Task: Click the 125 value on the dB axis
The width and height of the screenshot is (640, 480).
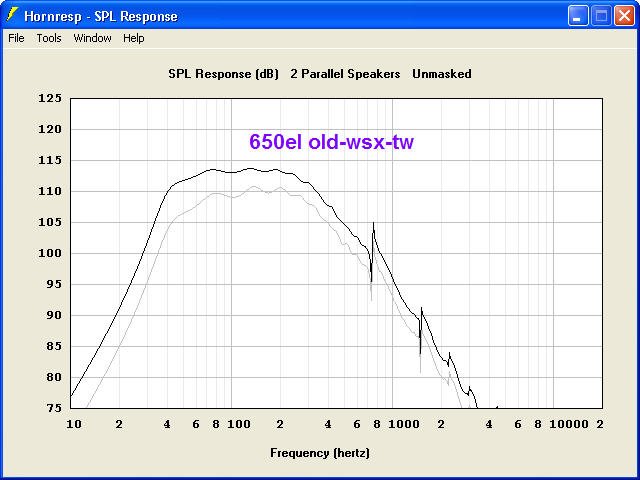Action: (50, 98)
